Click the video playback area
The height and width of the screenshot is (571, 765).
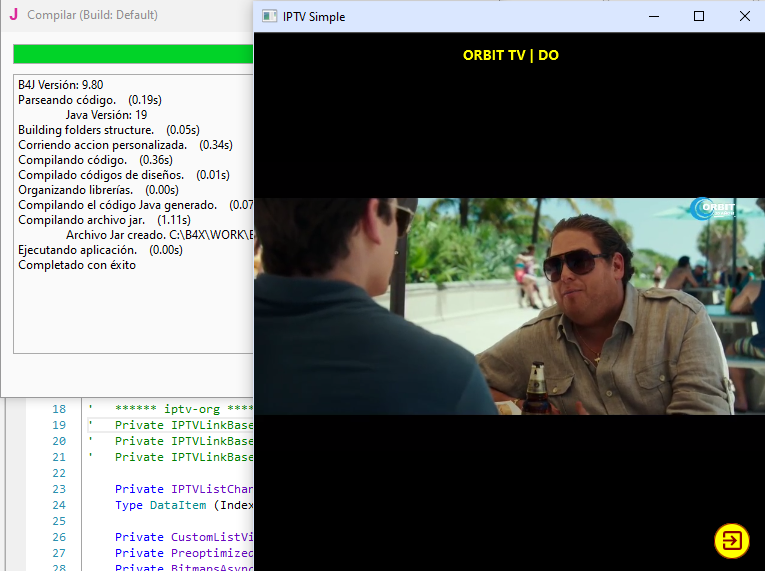point(509,306)
